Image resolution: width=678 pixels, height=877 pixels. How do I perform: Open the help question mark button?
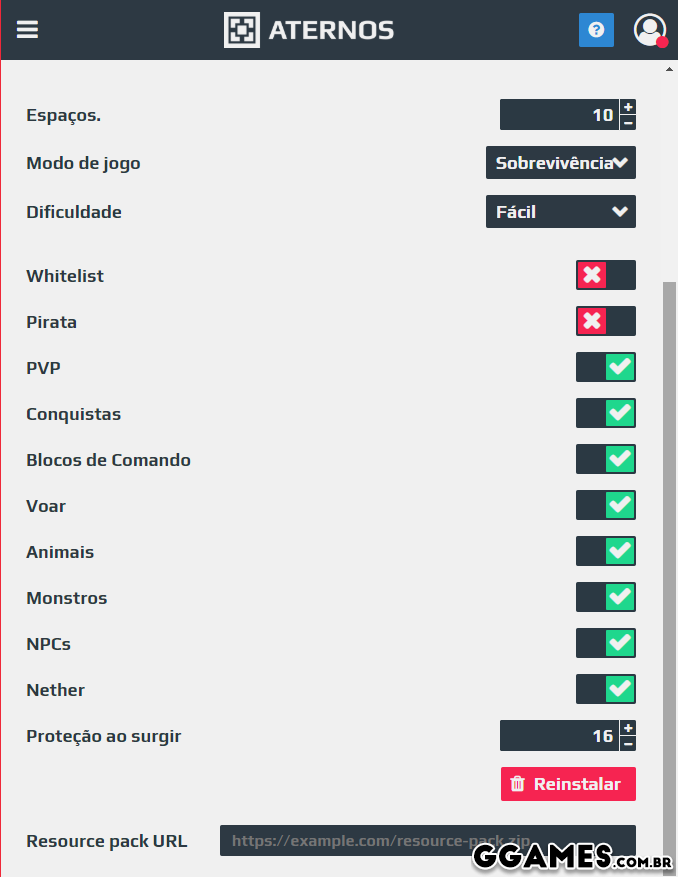[596, 30]
